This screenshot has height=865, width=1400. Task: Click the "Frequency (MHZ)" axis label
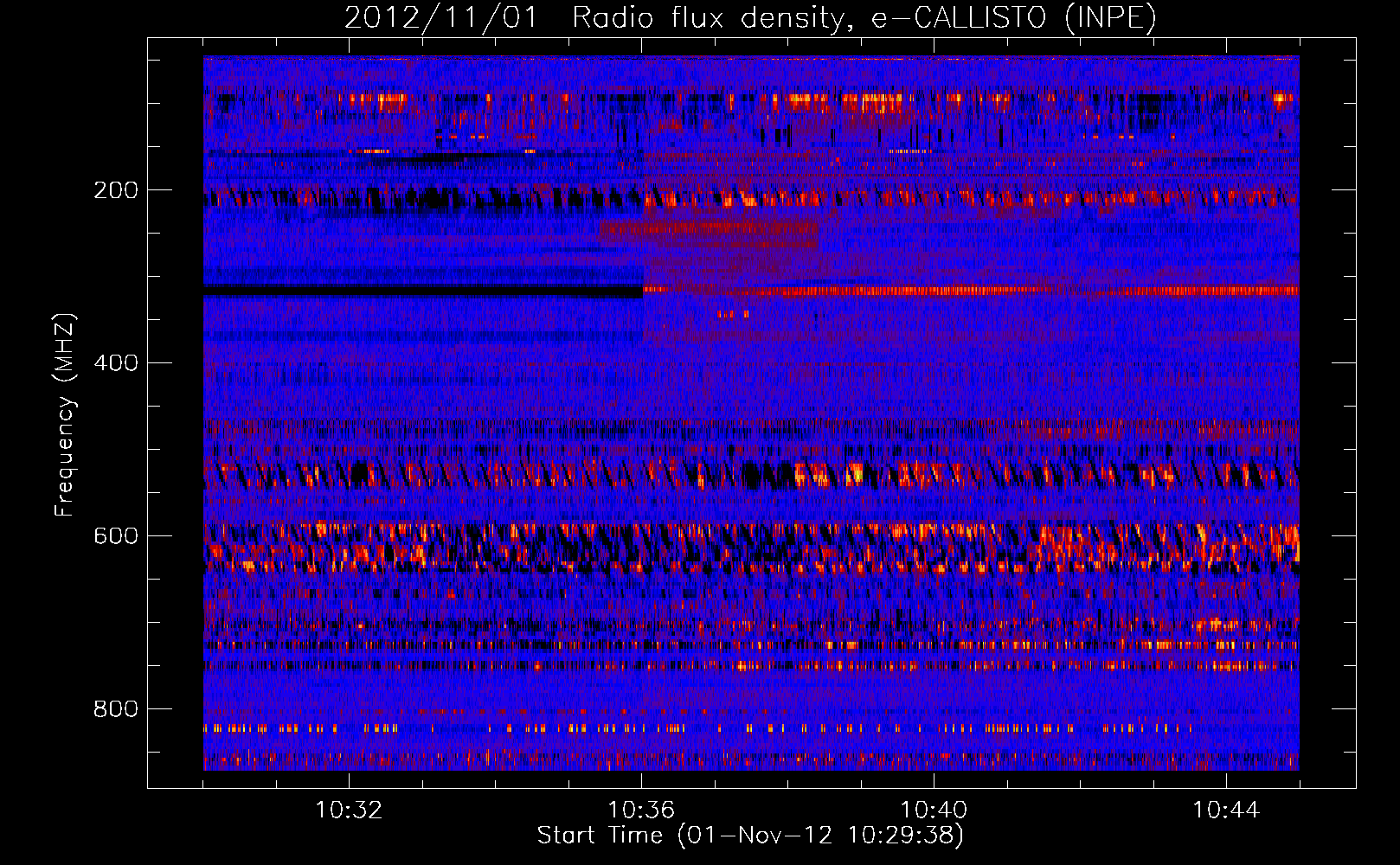point(65,415)
